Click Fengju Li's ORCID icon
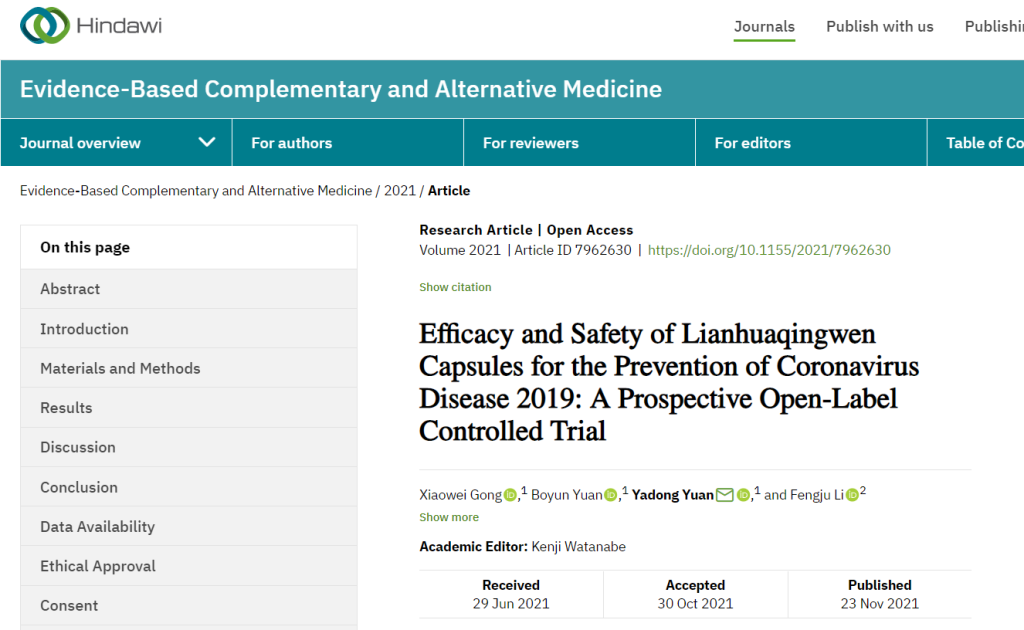1024x630 pixels. (x=852, y=495)
